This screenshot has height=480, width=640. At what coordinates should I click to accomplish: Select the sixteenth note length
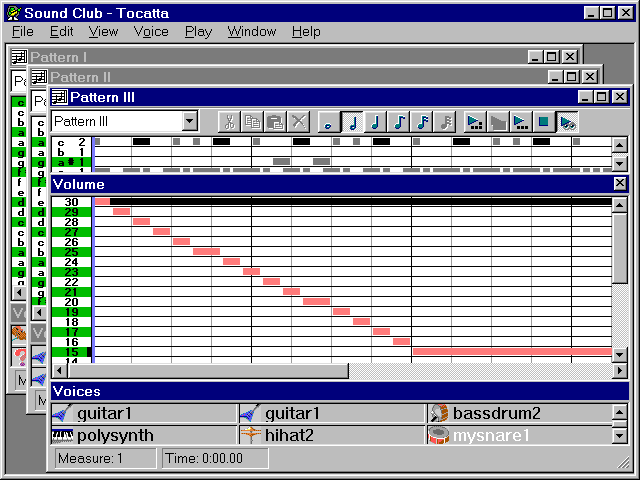coord(422,122)
